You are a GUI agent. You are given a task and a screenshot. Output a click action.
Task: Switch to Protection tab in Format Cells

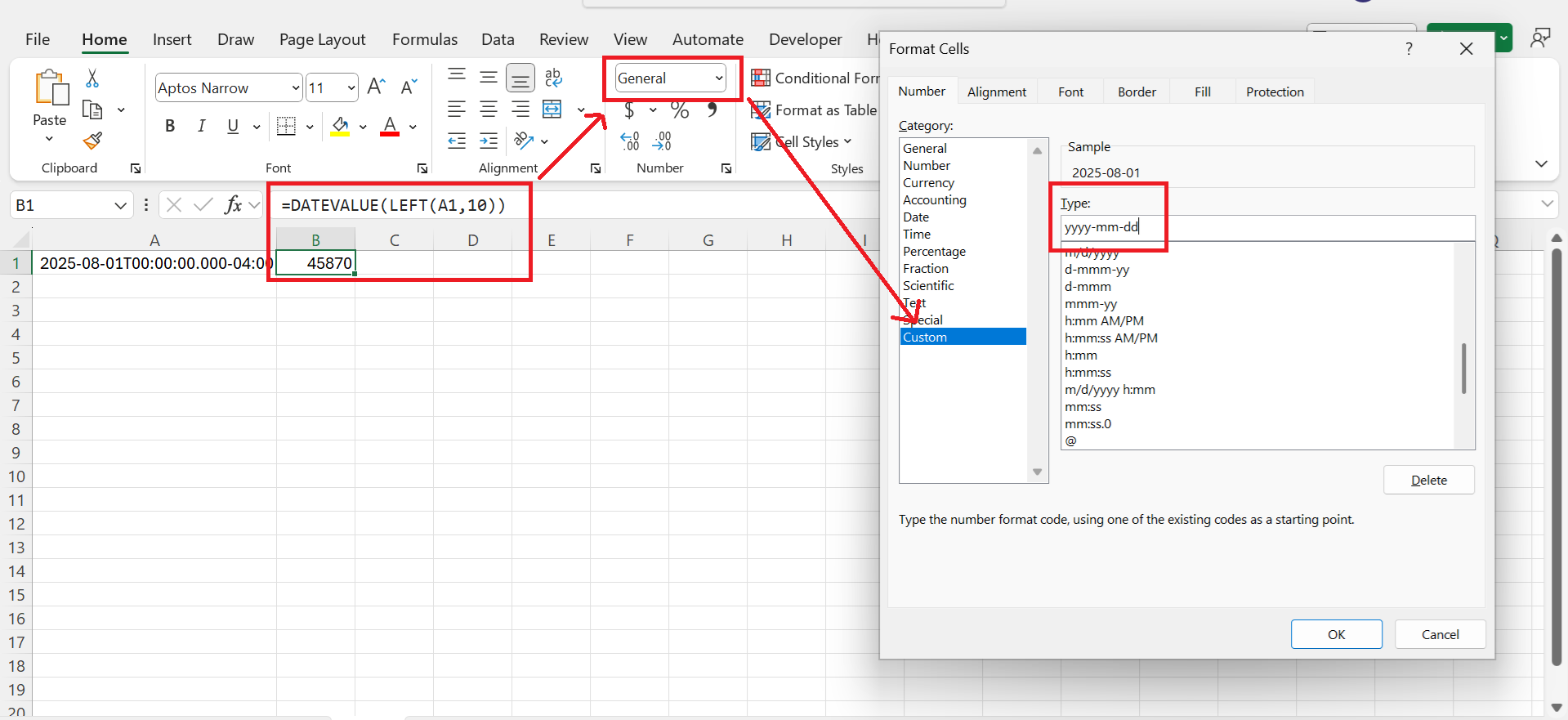click(x=1275, y=92)
